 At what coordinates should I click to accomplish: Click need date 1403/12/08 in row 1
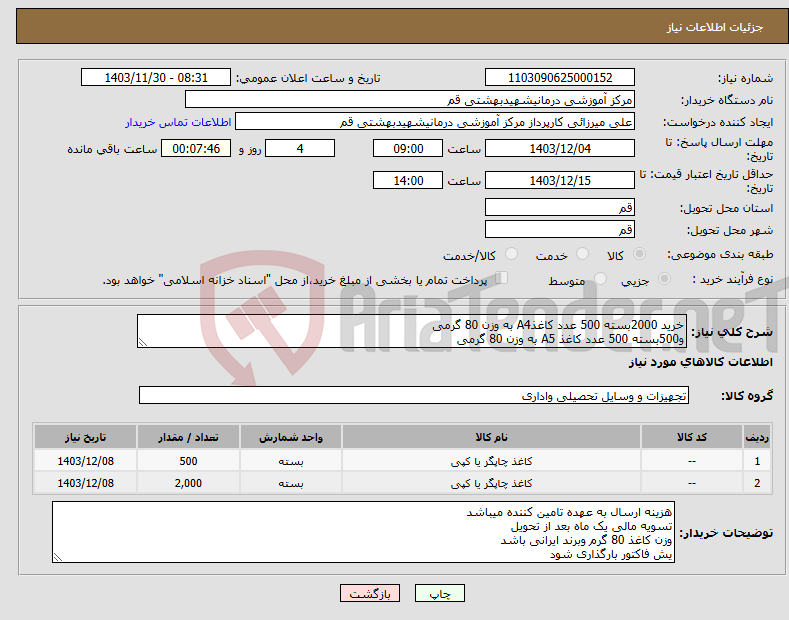(86, 461)
